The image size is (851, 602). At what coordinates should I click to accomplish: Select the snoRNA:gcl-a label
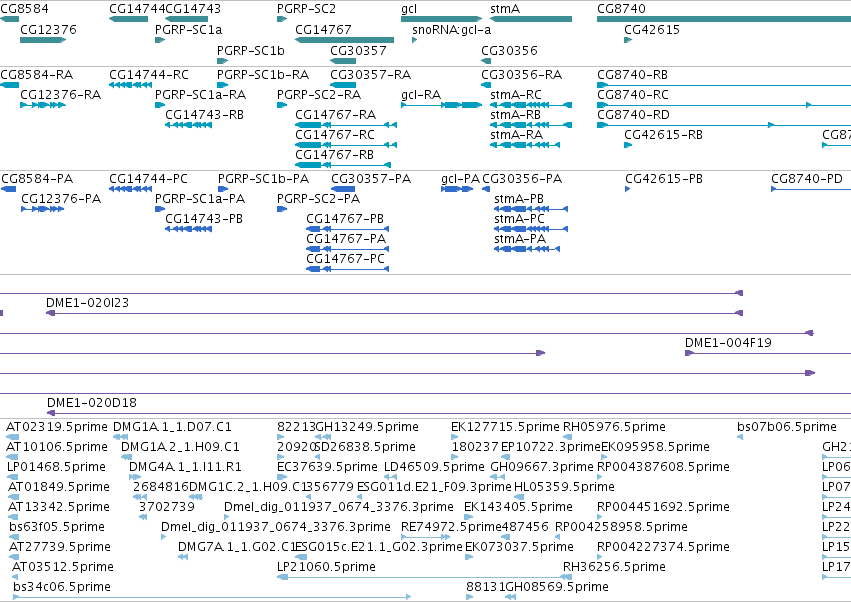452,29
